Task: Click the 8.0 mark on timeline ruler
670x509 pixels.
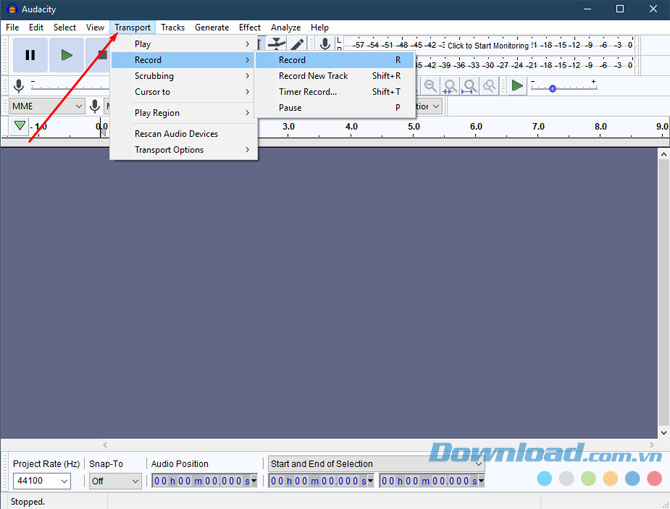Action: (x=600, y=127)
